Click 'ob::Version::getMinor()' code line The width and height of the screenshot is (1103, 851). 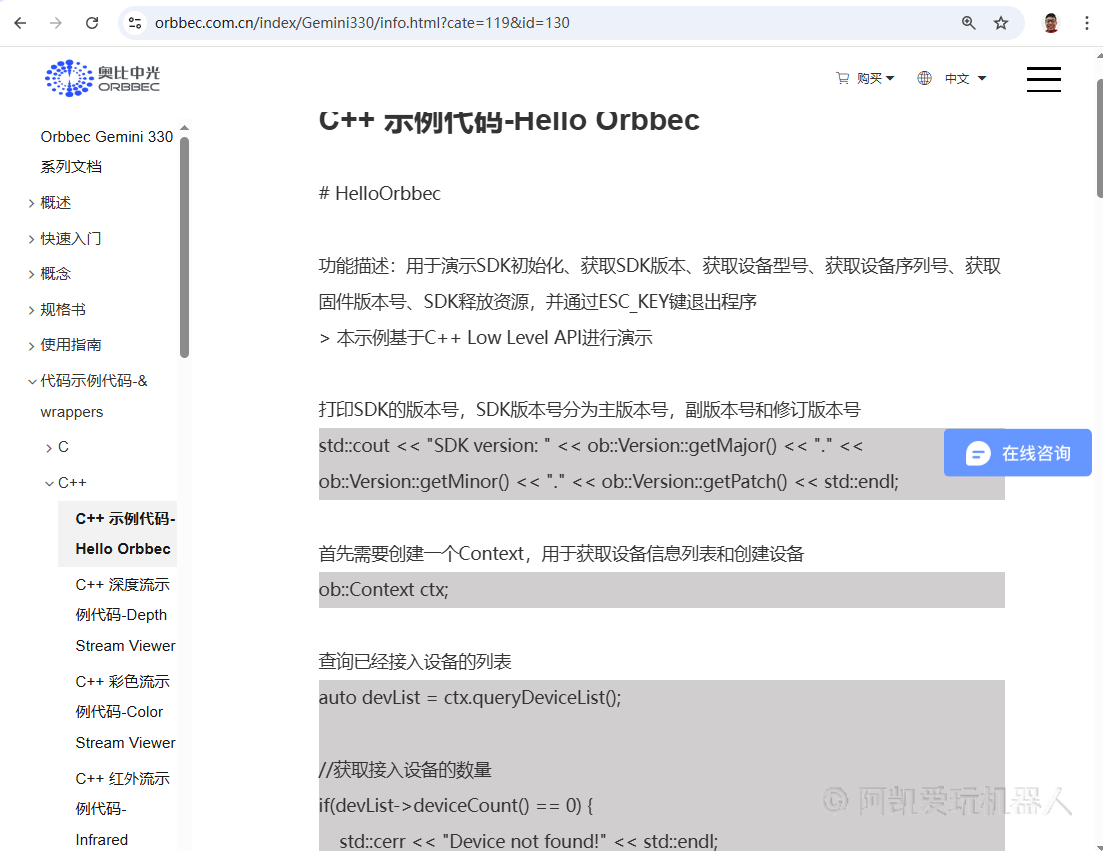[x=609, y=482]
